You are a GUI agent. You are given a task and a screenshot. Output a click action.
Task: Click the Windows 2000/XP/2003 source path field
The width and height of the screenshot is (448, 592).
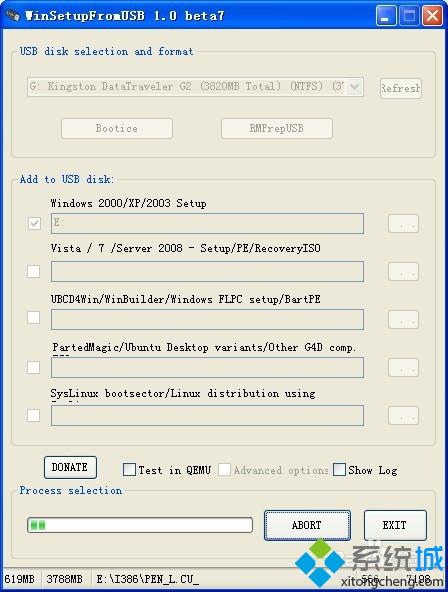tap(207, 223)
